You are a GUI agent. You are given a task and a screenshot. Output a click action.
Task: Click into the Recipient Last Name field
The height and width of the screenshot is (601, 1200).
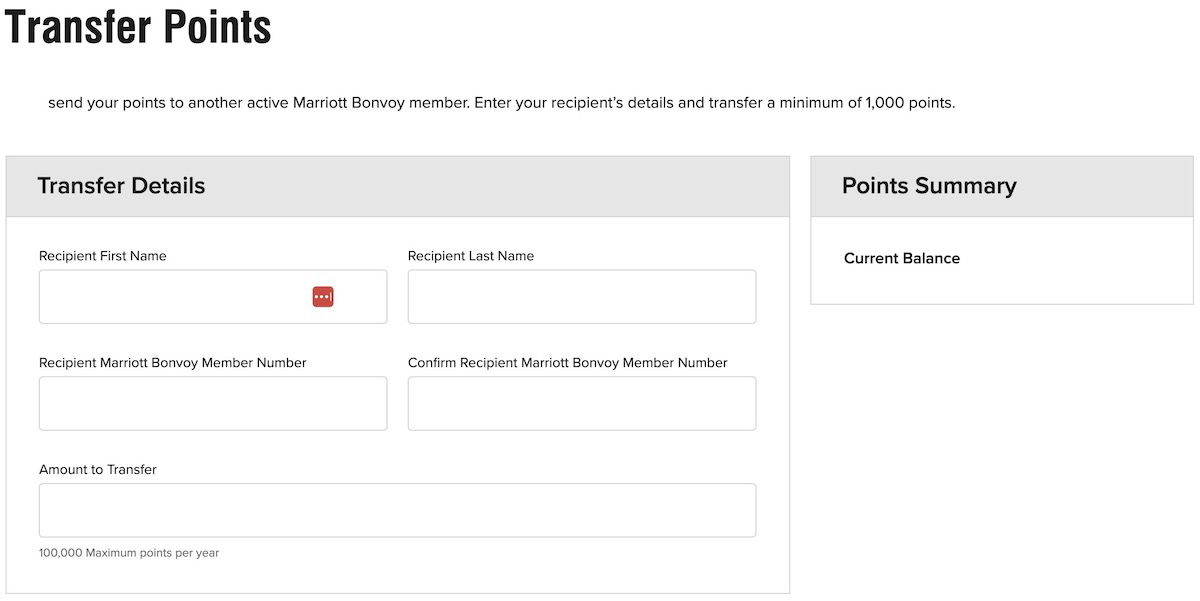click(x=581, y=297)
